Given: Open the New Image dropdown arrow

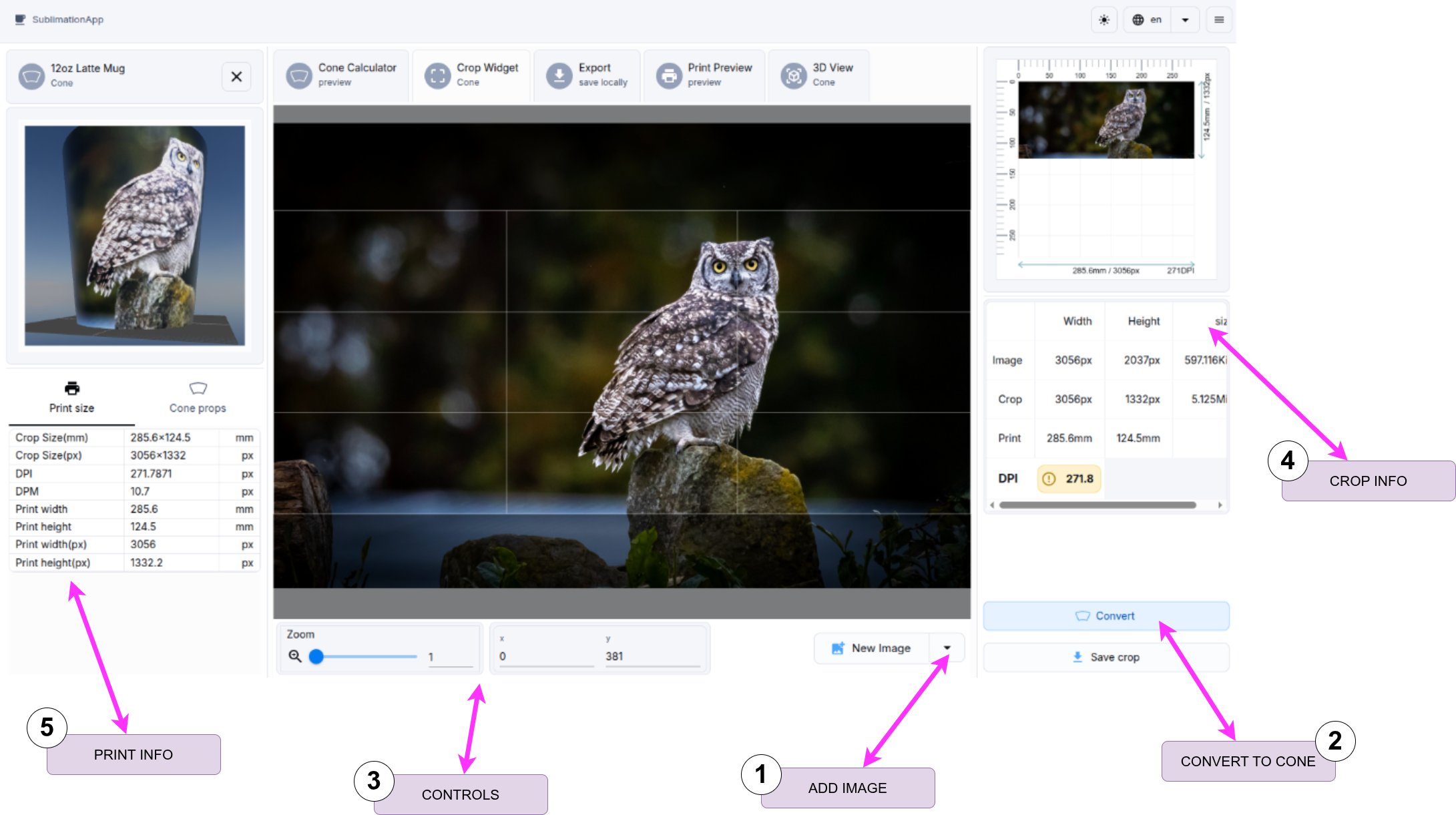Looking at the screenshot, I should coord(947,647).
